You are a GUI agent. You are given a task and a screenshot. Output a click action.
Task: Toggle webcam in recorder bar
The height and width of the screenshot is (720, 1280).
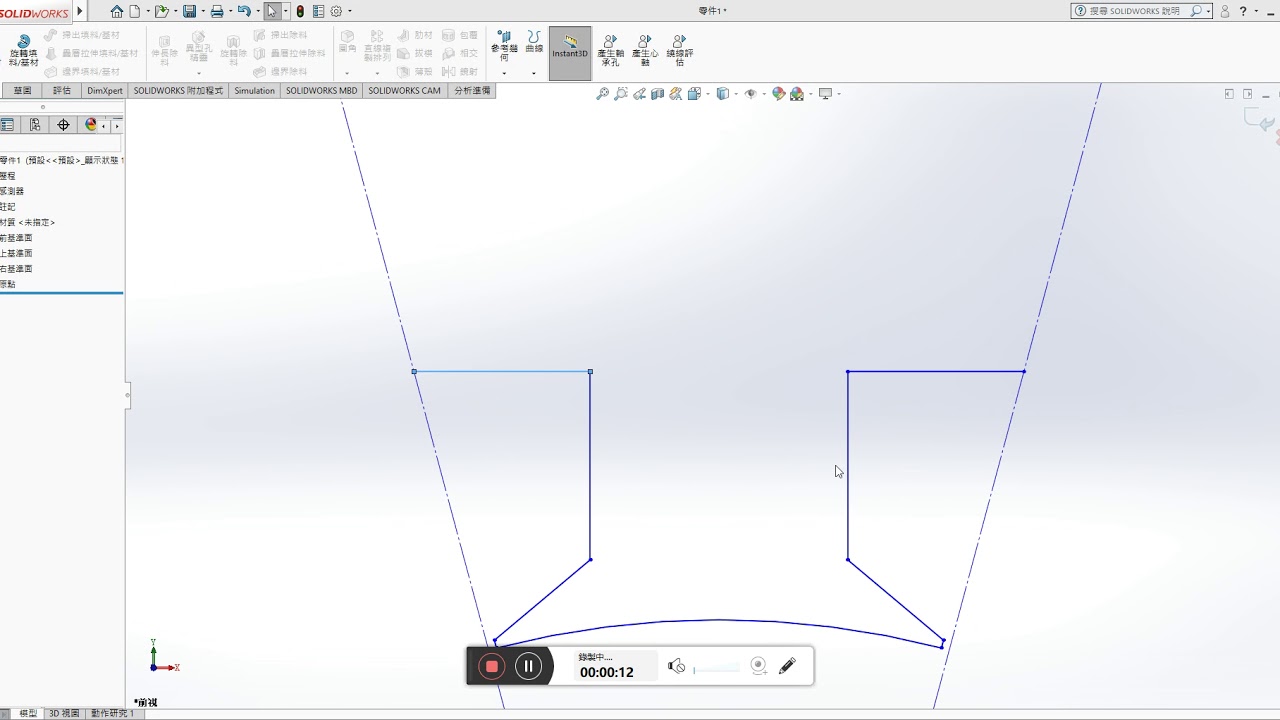759,666
